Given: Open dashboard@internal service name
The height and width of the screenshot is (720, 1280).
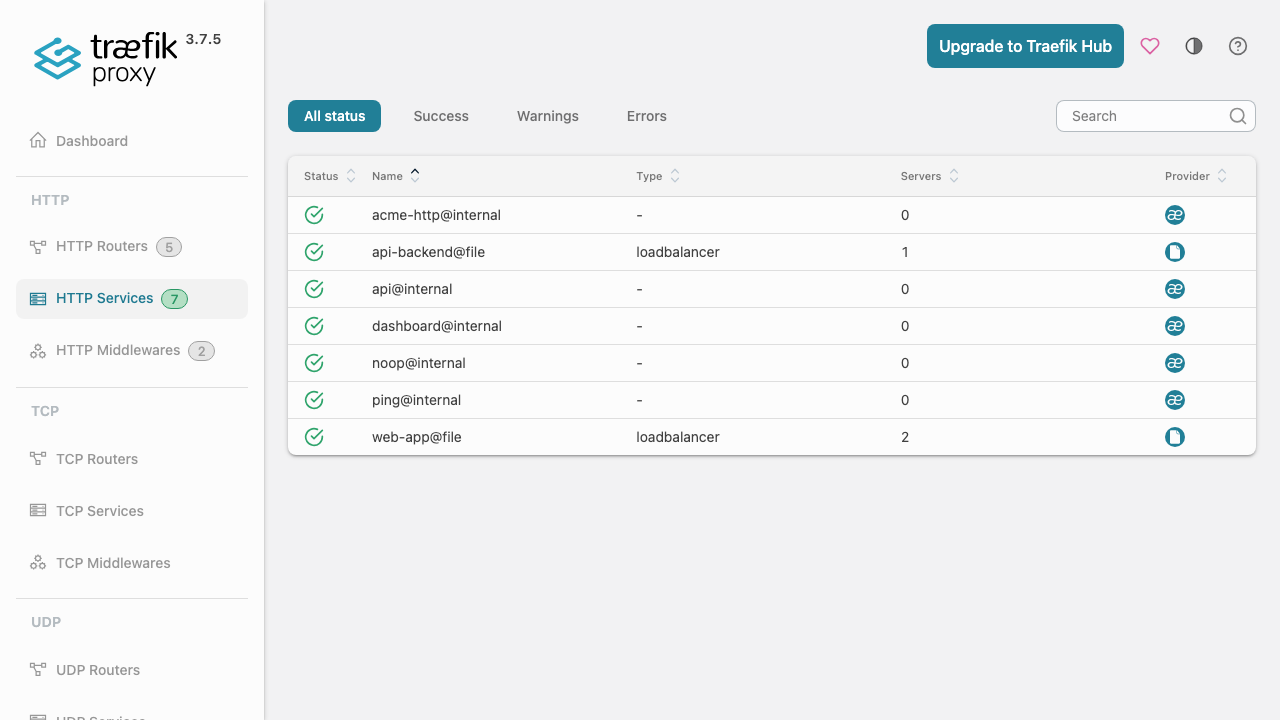Looking at the screenshot, I should coord(437,326).
